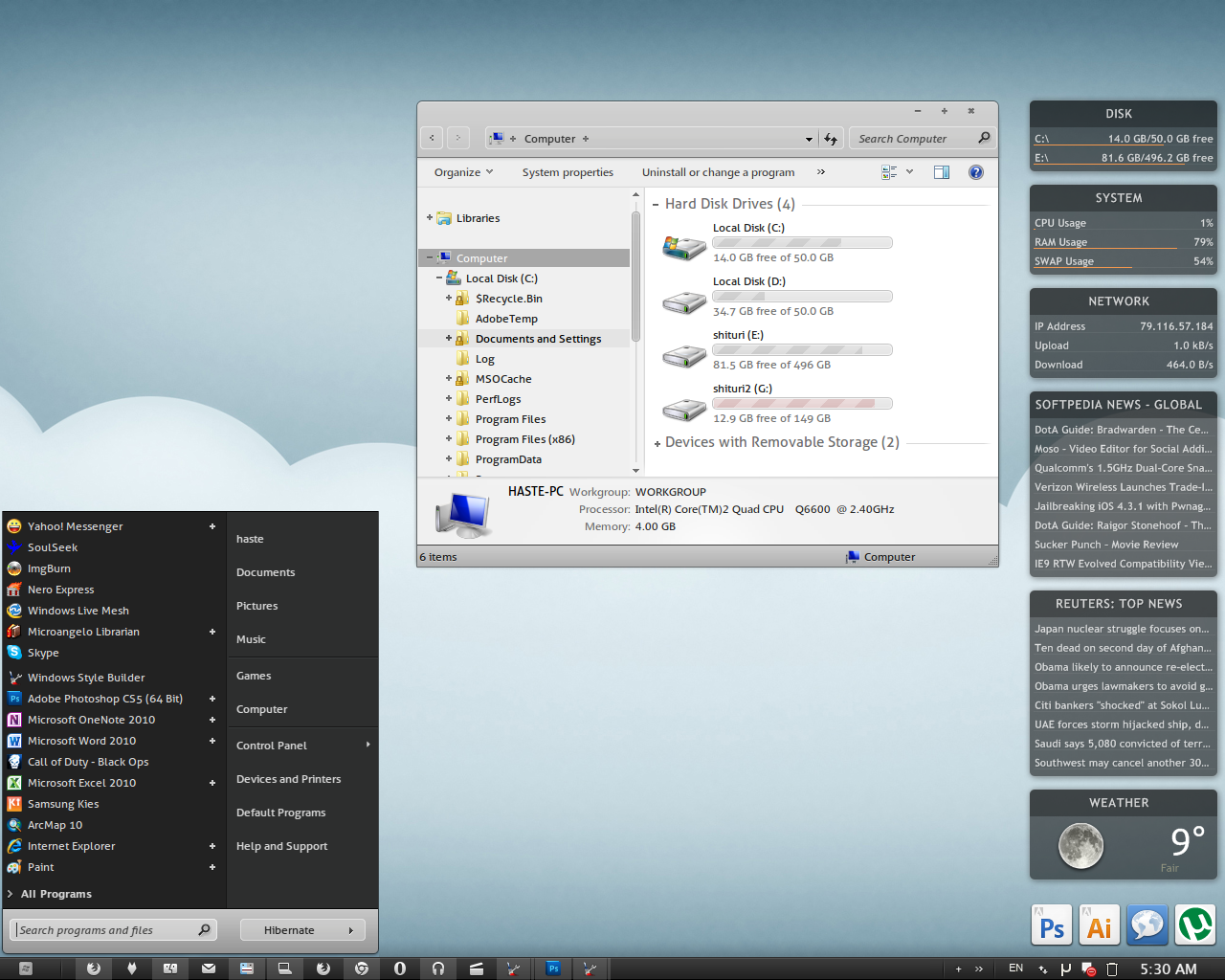Collapse the Hard Disk Drives group
This screenshot has width=1225, height=980.
coord(656,204)
